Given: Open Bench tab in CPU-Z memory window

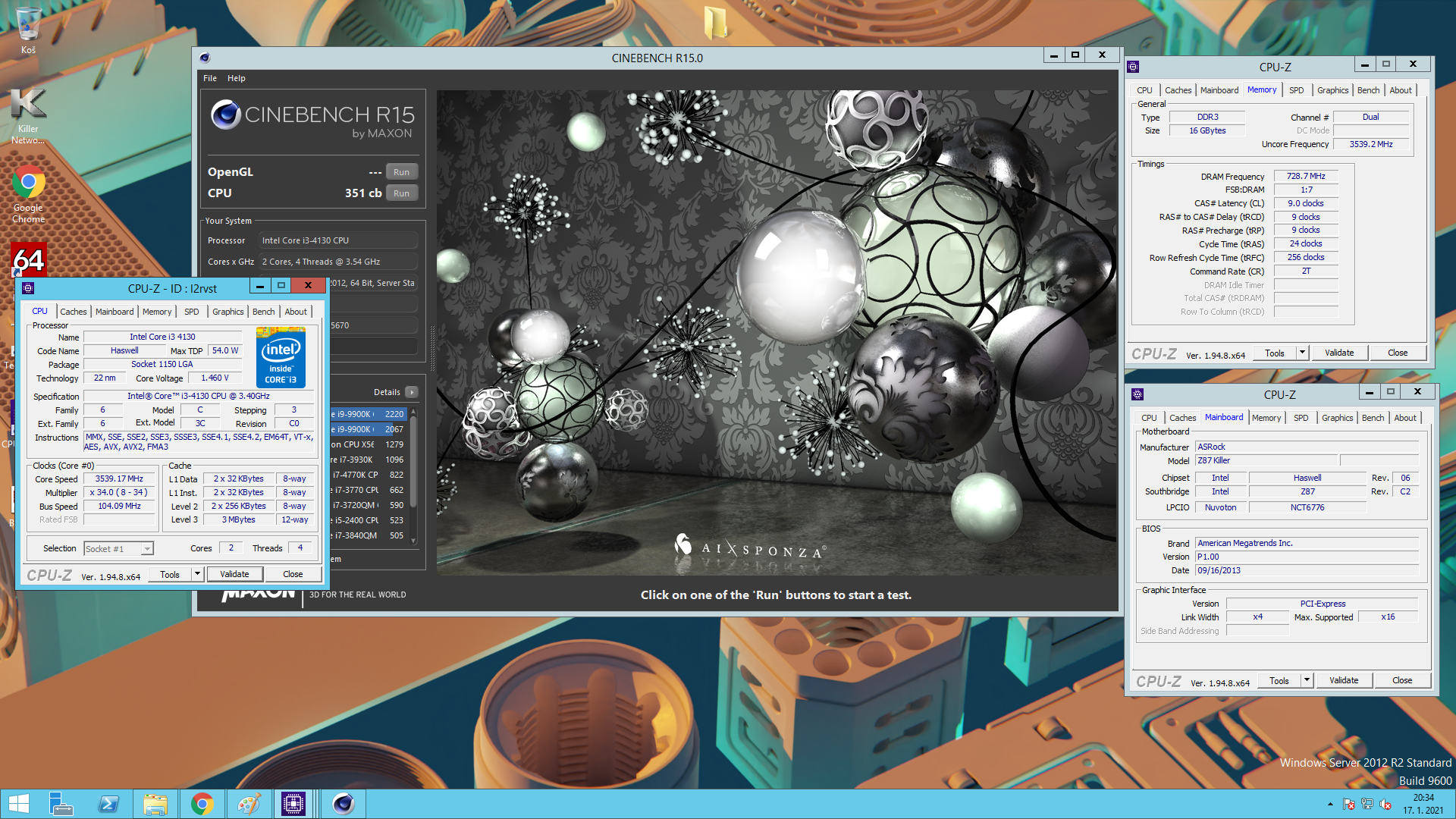Looking at the screenshot, I should click(1369, 90).
